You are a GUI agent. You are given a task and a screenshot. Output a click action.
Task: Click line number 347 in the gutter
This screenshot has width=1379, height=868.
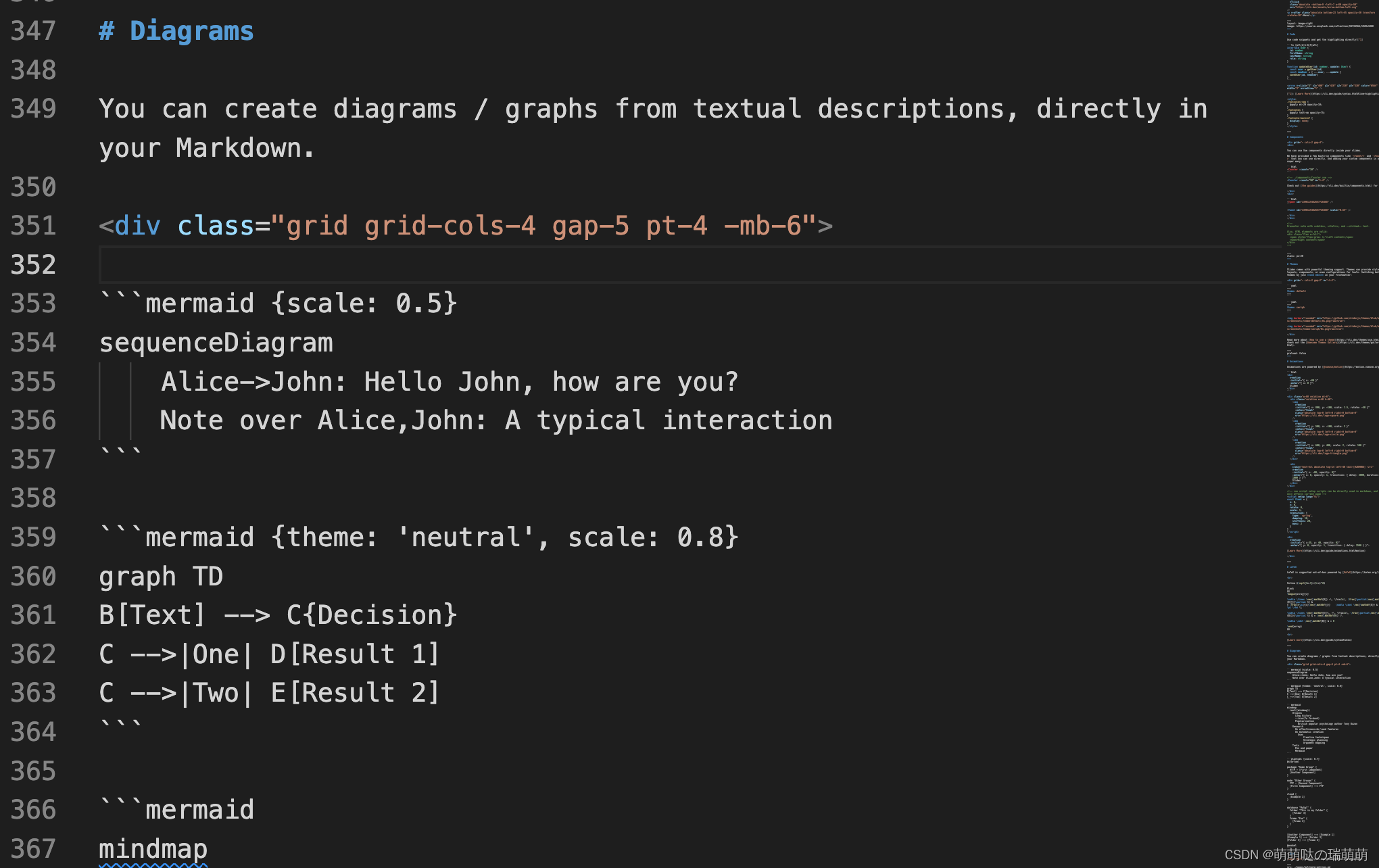(33, 31)
